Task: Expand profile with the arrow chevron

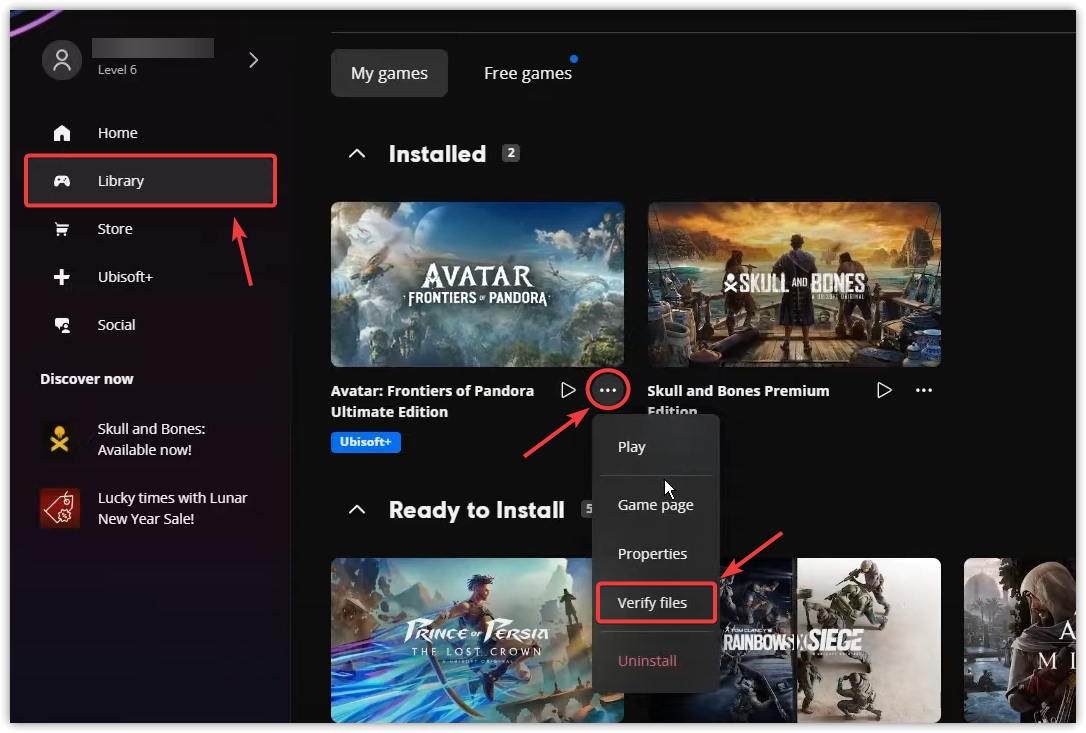Action: click(253, 60)
